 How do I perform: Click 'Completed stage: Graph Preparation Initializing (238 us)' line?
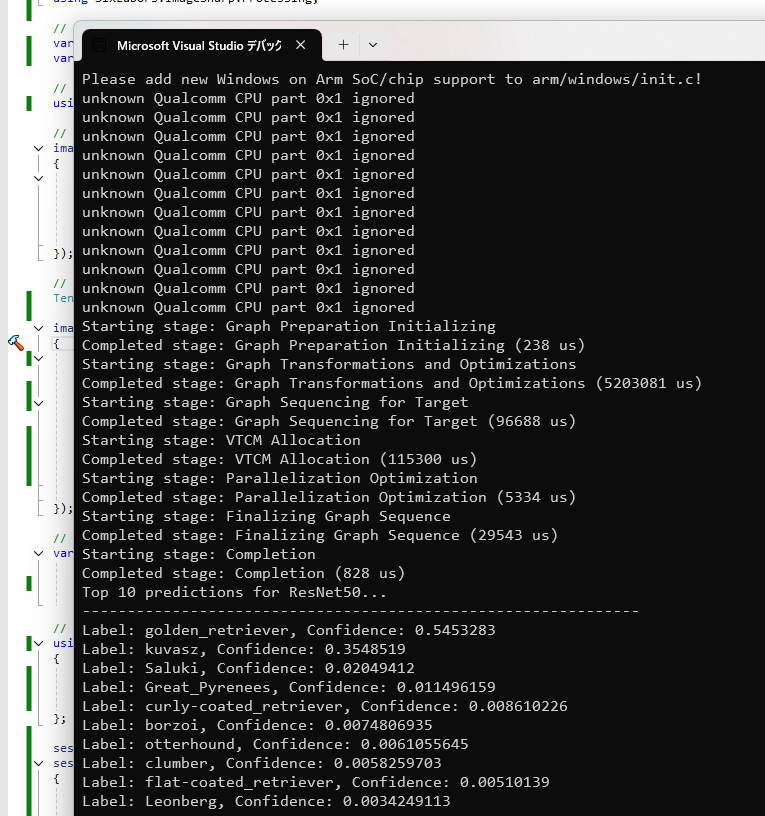334,345
